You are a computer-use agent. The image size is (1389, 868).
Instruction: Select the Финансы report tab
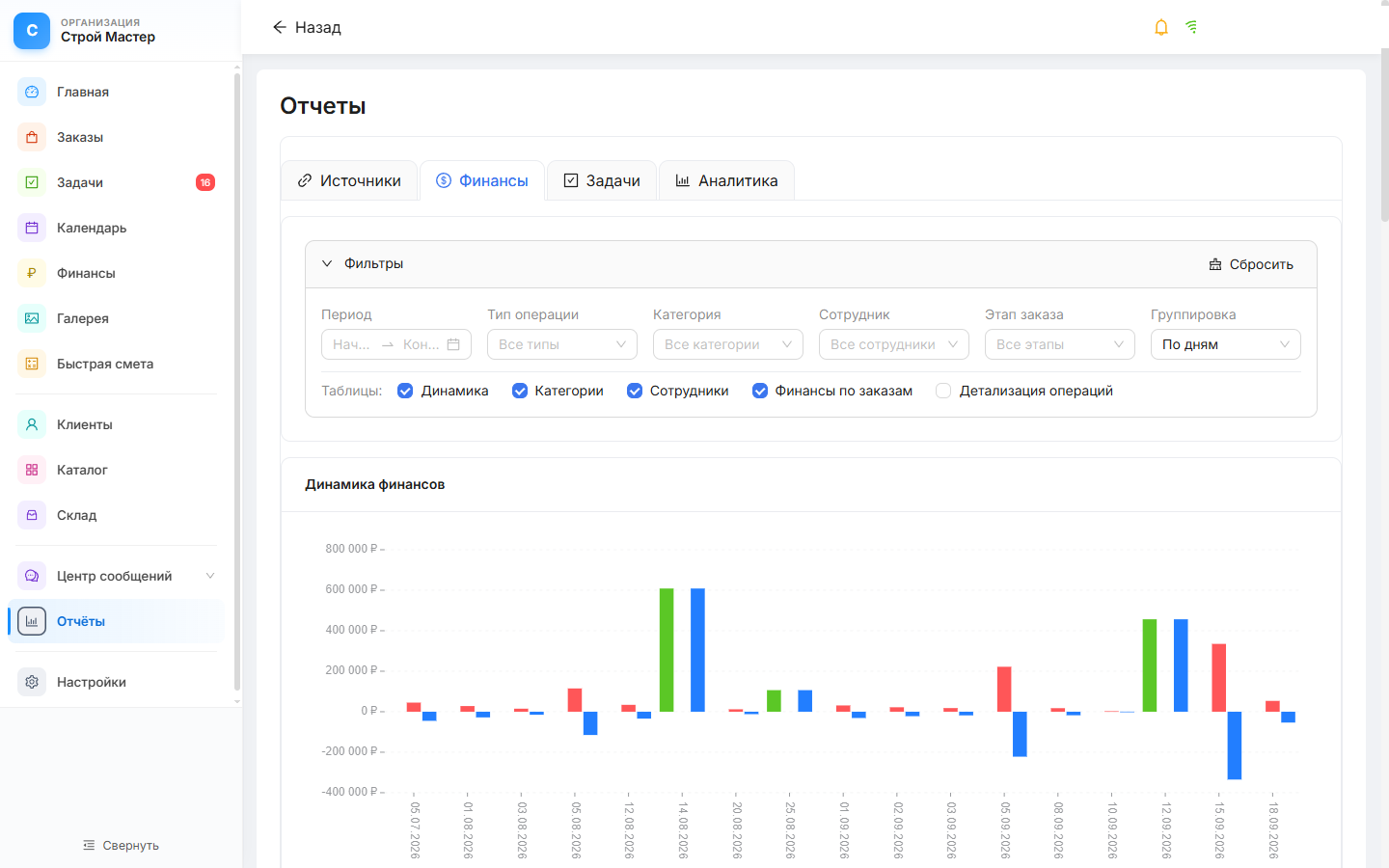pos(482,180)
